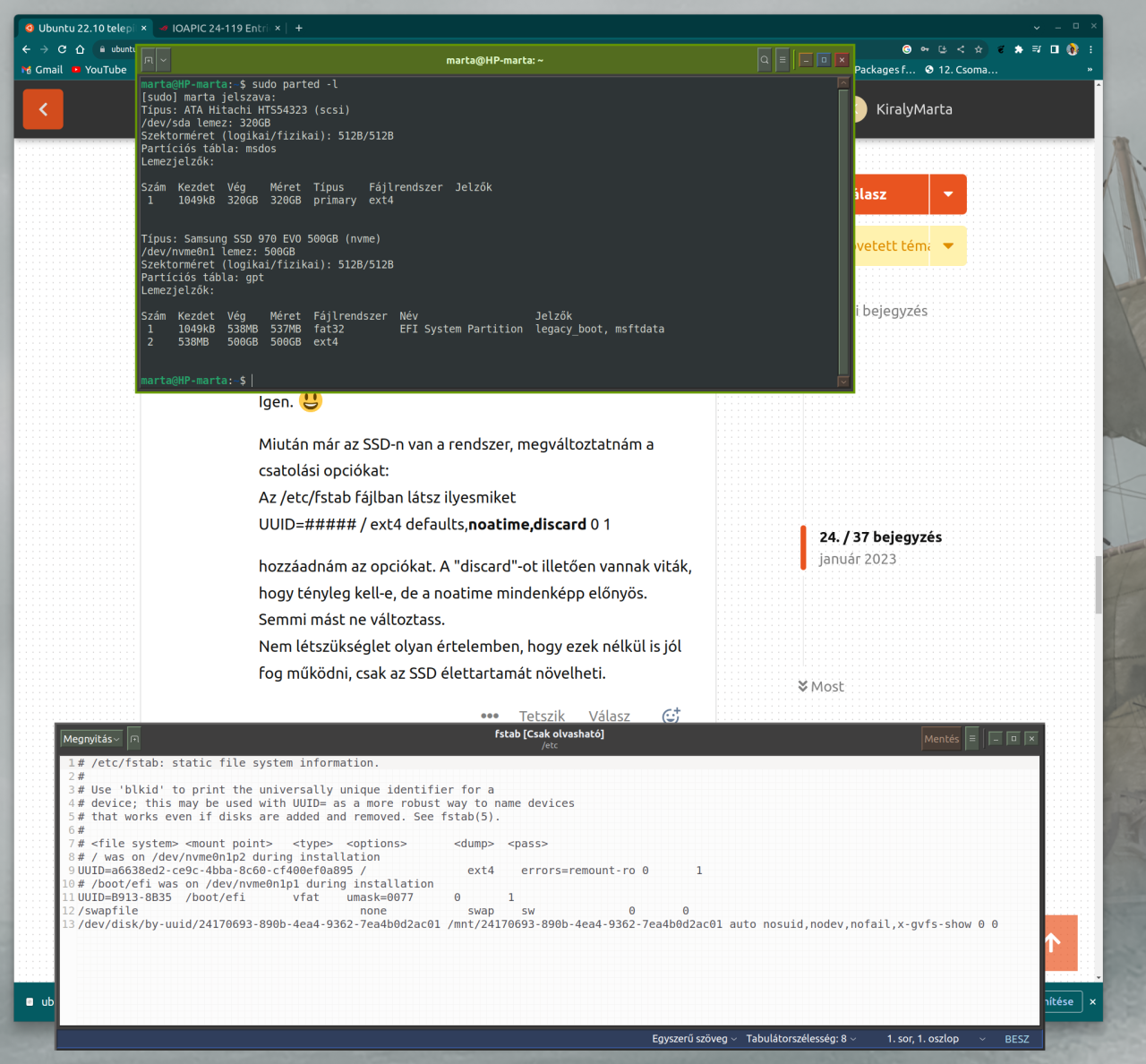Open the tab search dropdown in Chrome
The width and height of the screenshot is (1146, 1064).
(1037, 28)
